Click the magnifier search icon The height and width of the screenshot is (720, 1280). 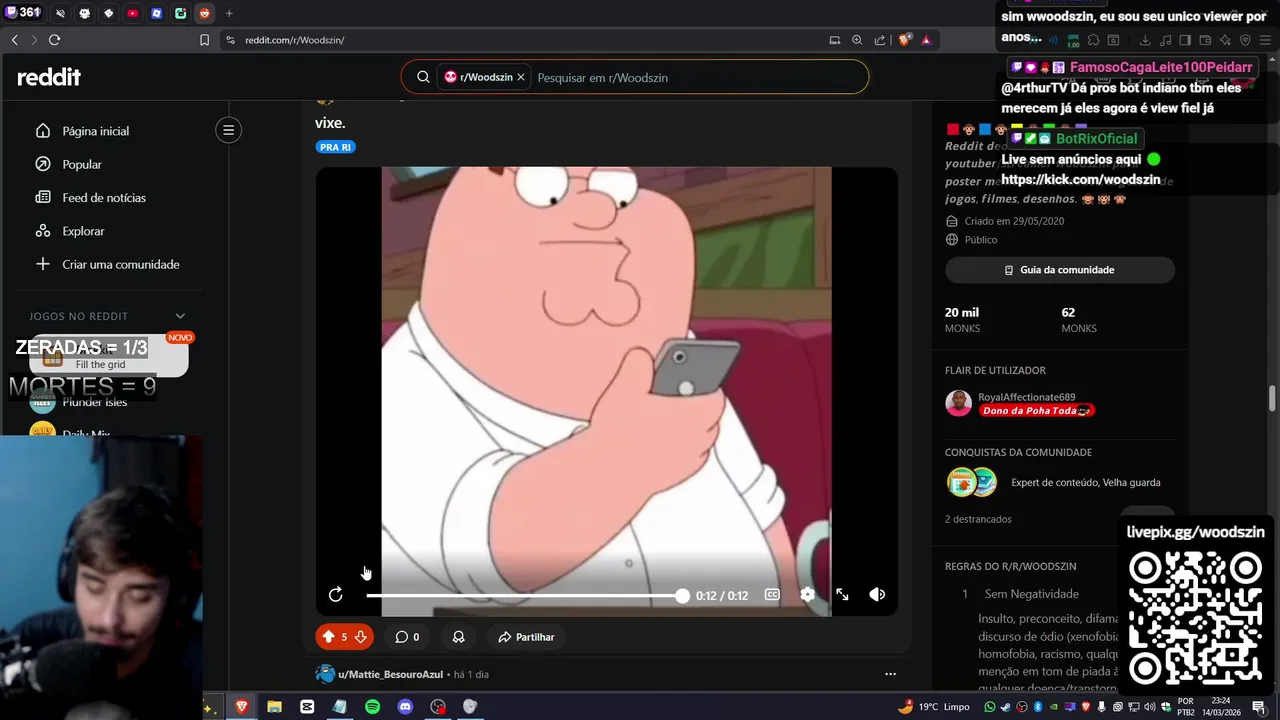click(423, 77)
